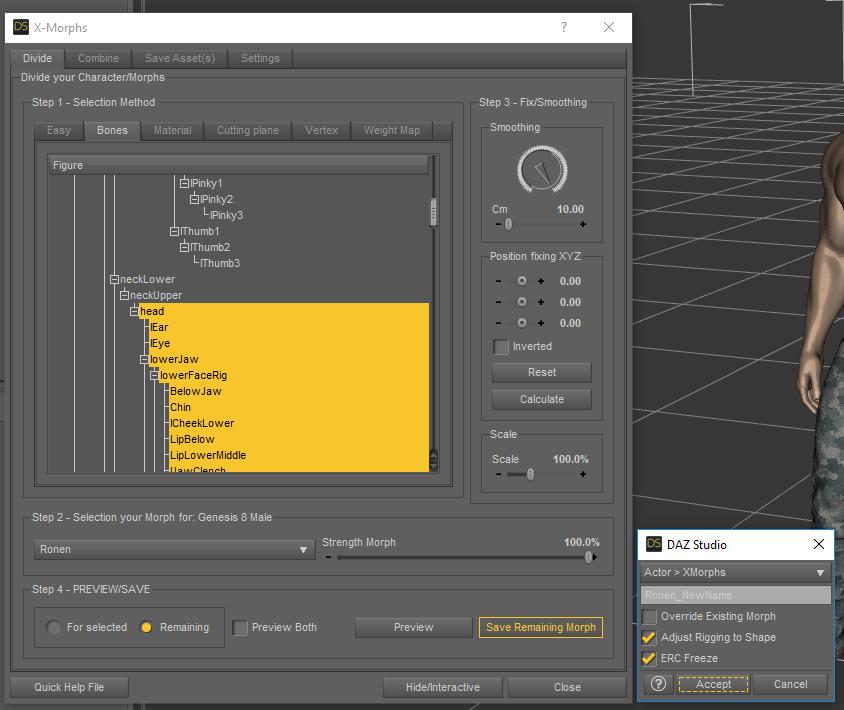Check Override Existing Morph
This screenshot has height=710, width=844.
click(x=650, y=616)
